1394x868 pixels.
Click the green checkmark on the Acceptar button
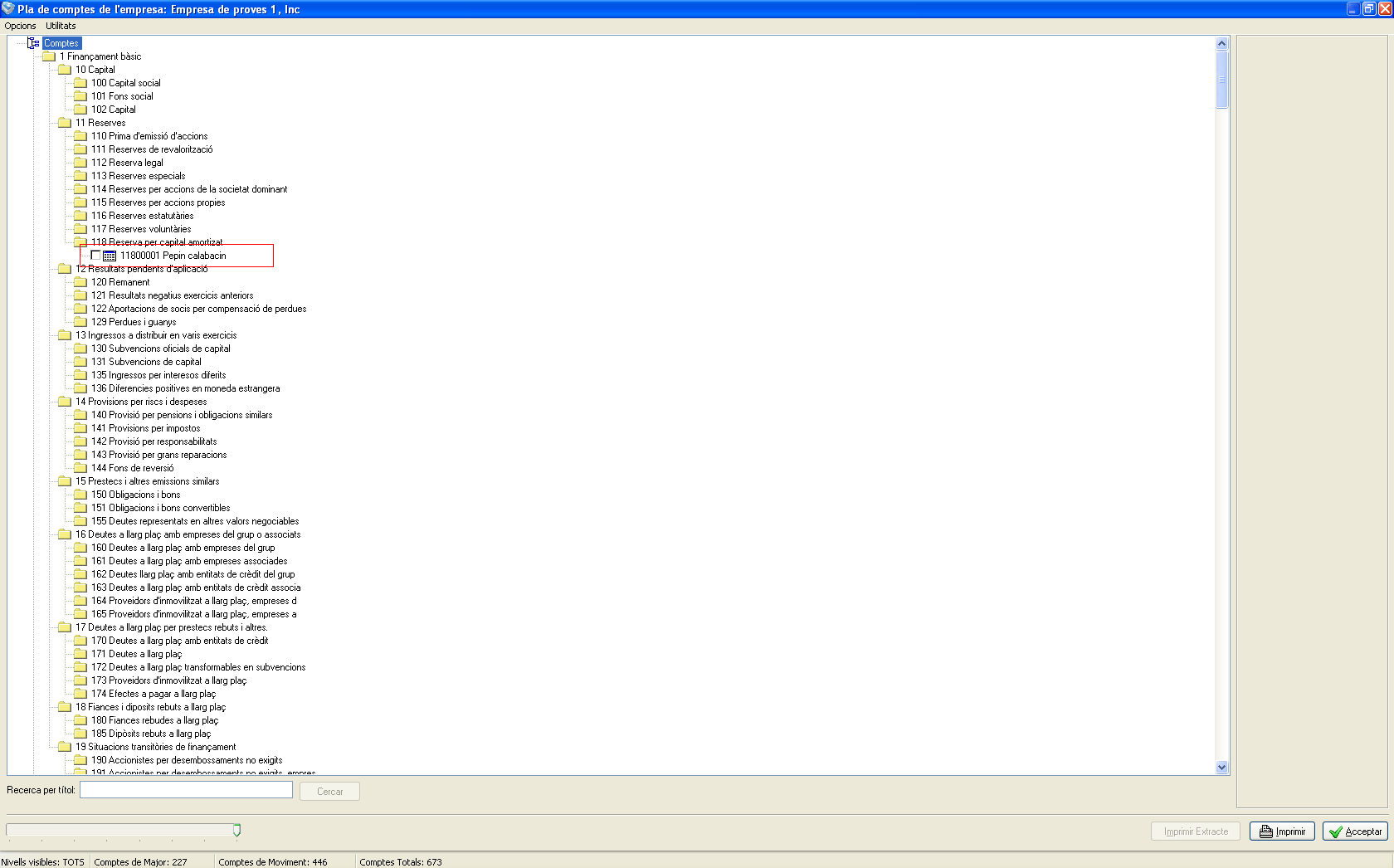1336,831
